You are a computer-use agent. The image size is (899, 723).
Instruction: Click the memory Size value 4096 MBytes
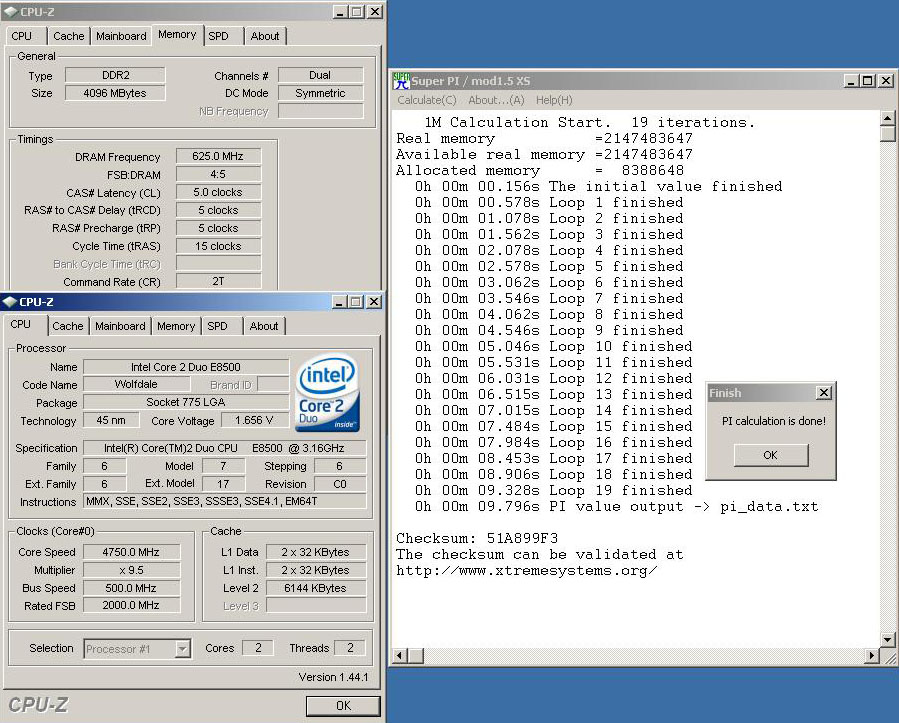pyautogui.click(x=115, y=93)
